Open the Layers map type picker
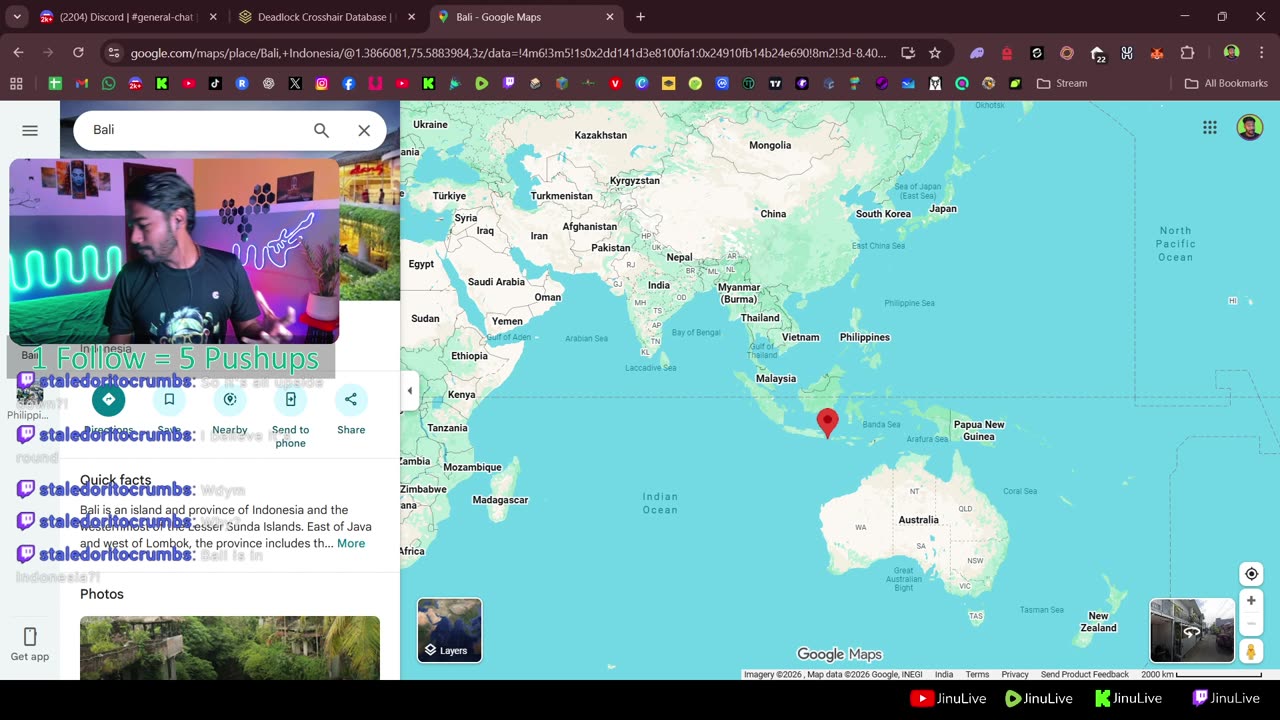 (x=449, y=630)
